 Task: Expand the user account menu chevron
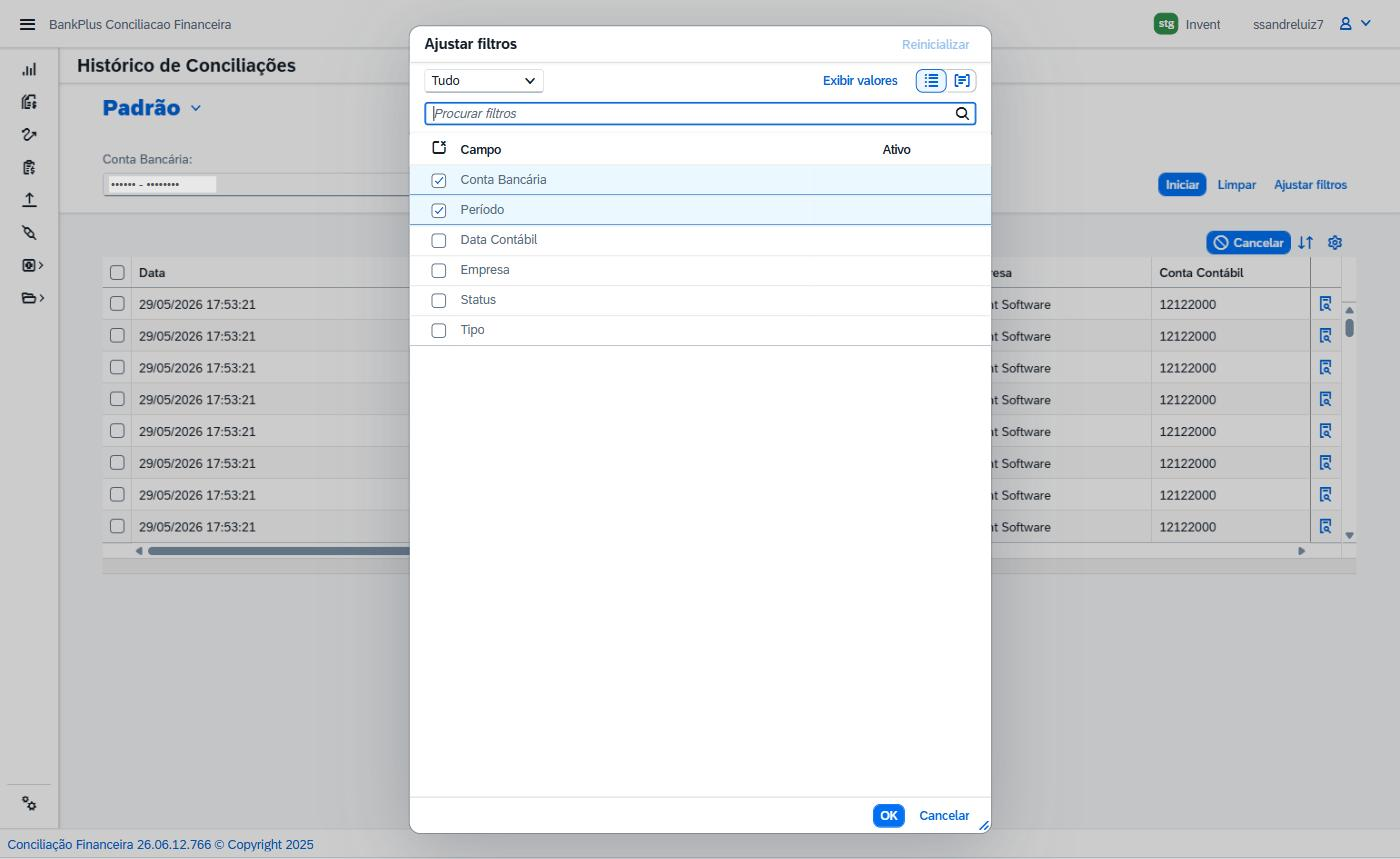coord(1366,24)
